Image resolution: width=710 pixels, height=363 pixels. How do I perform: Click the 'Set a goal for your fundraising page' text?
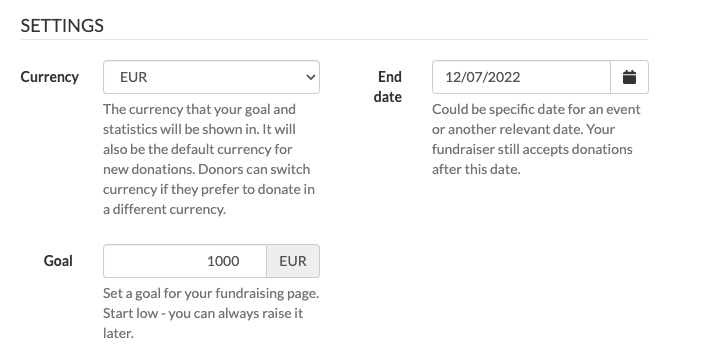pos(211,293)
